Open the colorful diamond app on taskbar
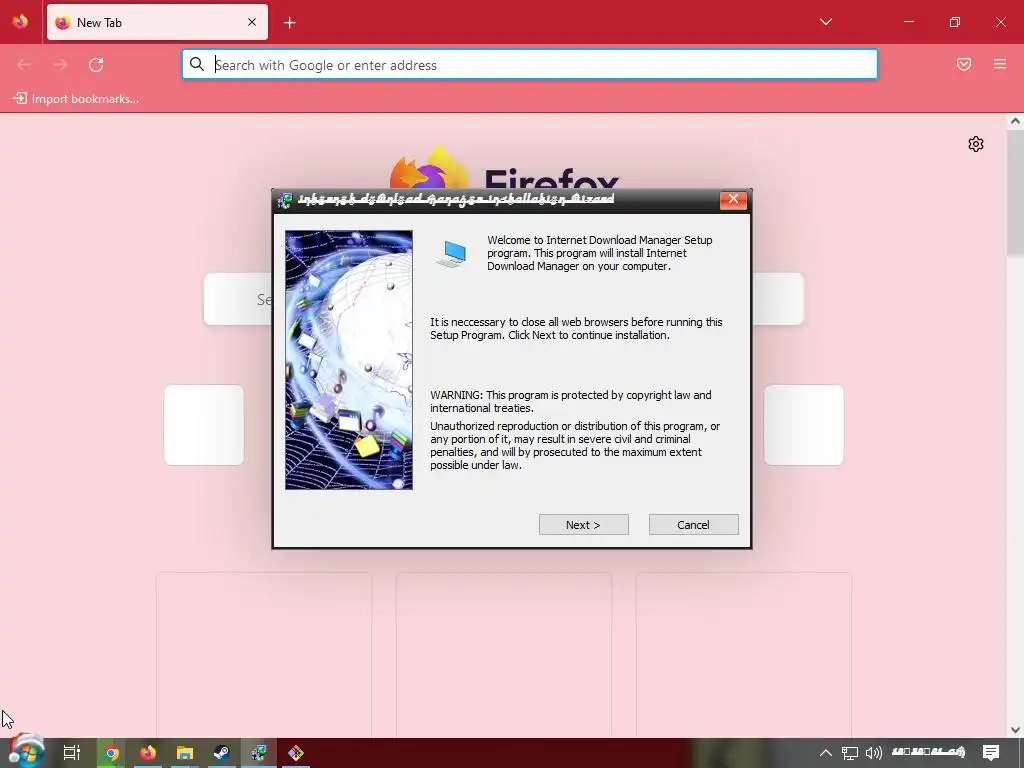 coord(296,753)
